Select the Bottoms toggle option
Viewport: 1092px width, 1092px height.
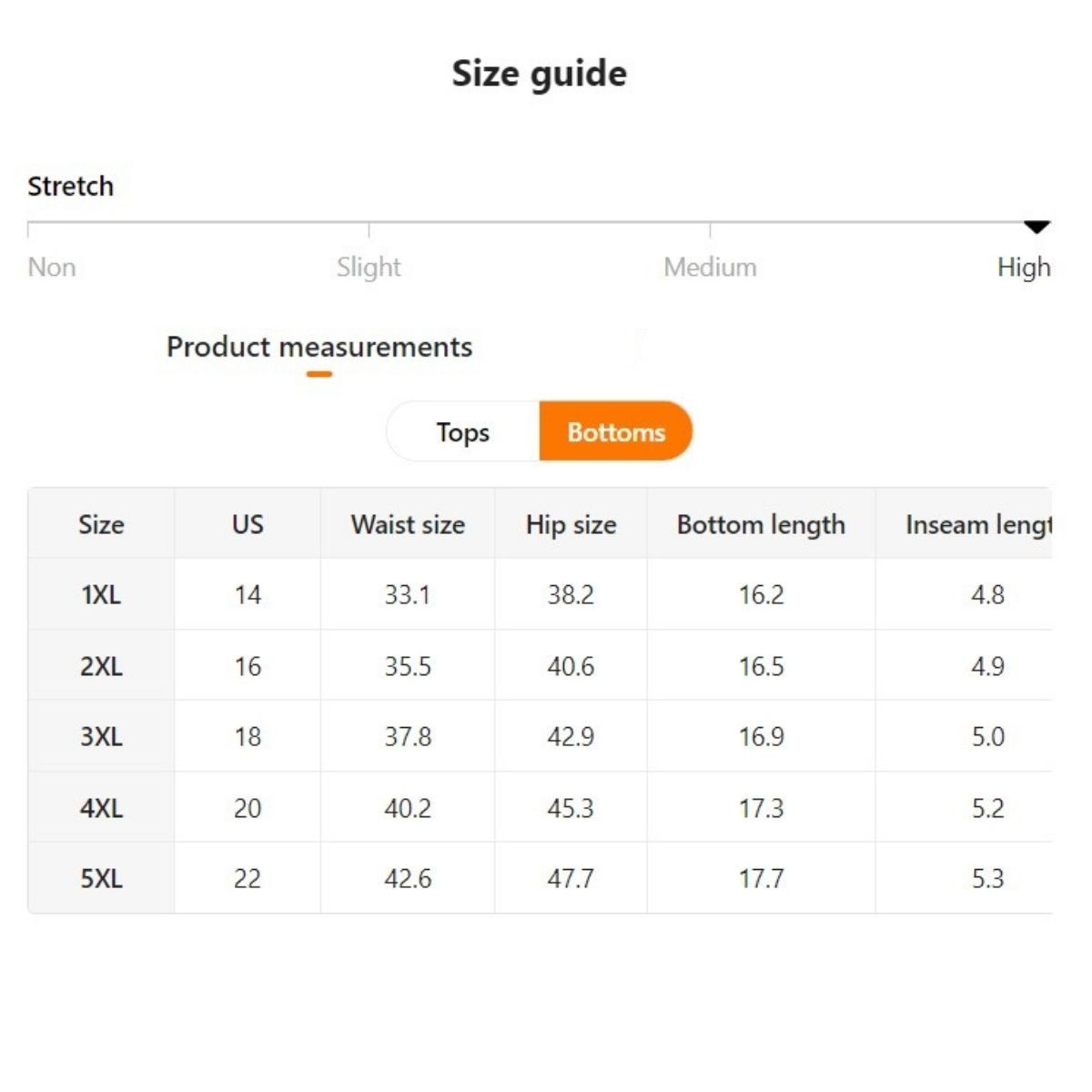tap(616, 431)
